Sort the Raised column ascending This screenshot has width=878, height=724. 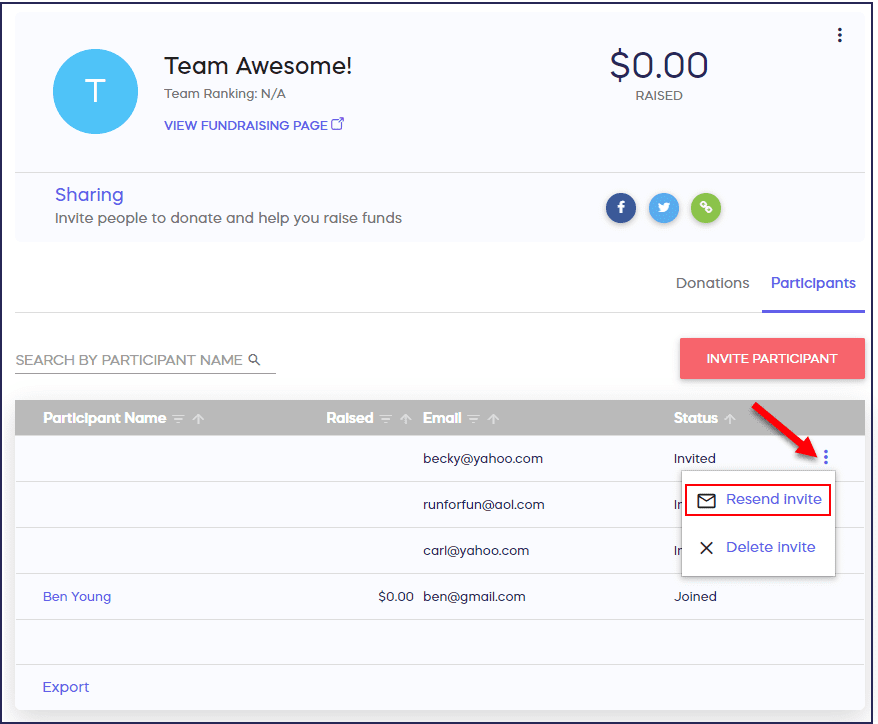tap(406, 419)
